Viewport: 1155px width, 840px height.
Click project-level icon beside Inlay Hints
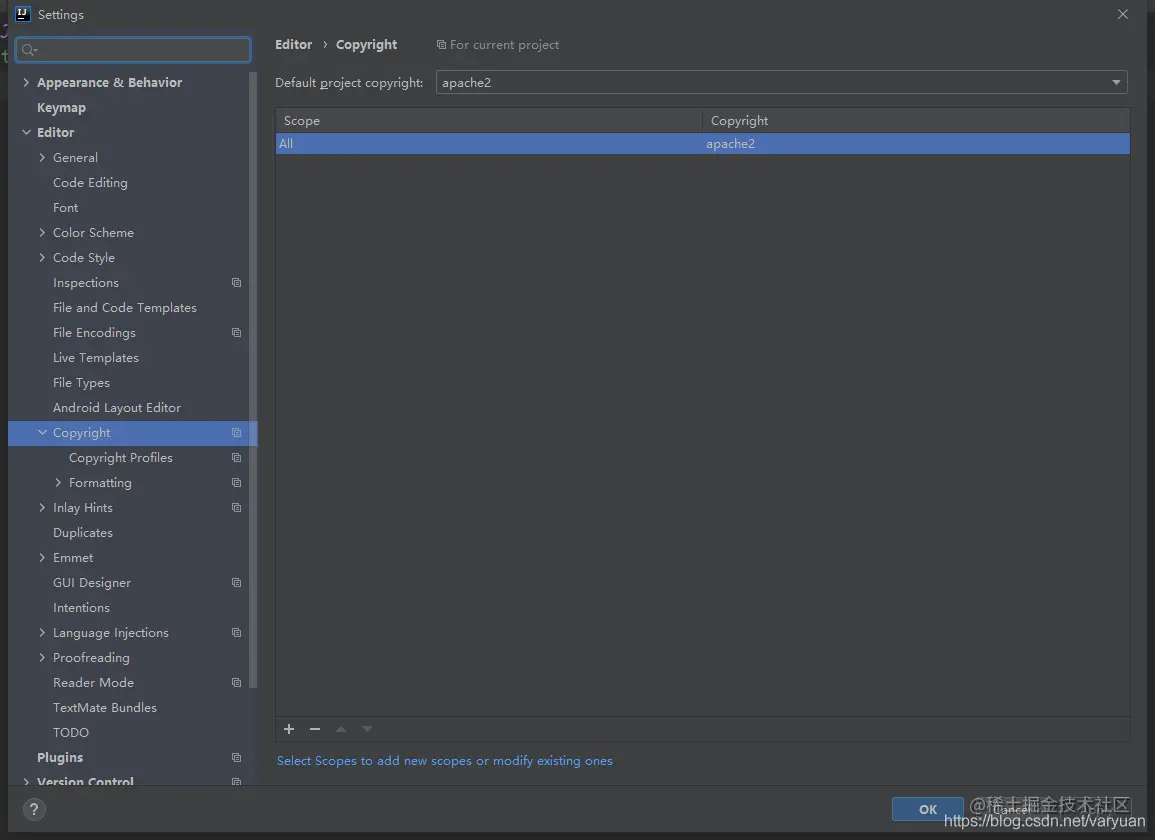tap(236, 508)
